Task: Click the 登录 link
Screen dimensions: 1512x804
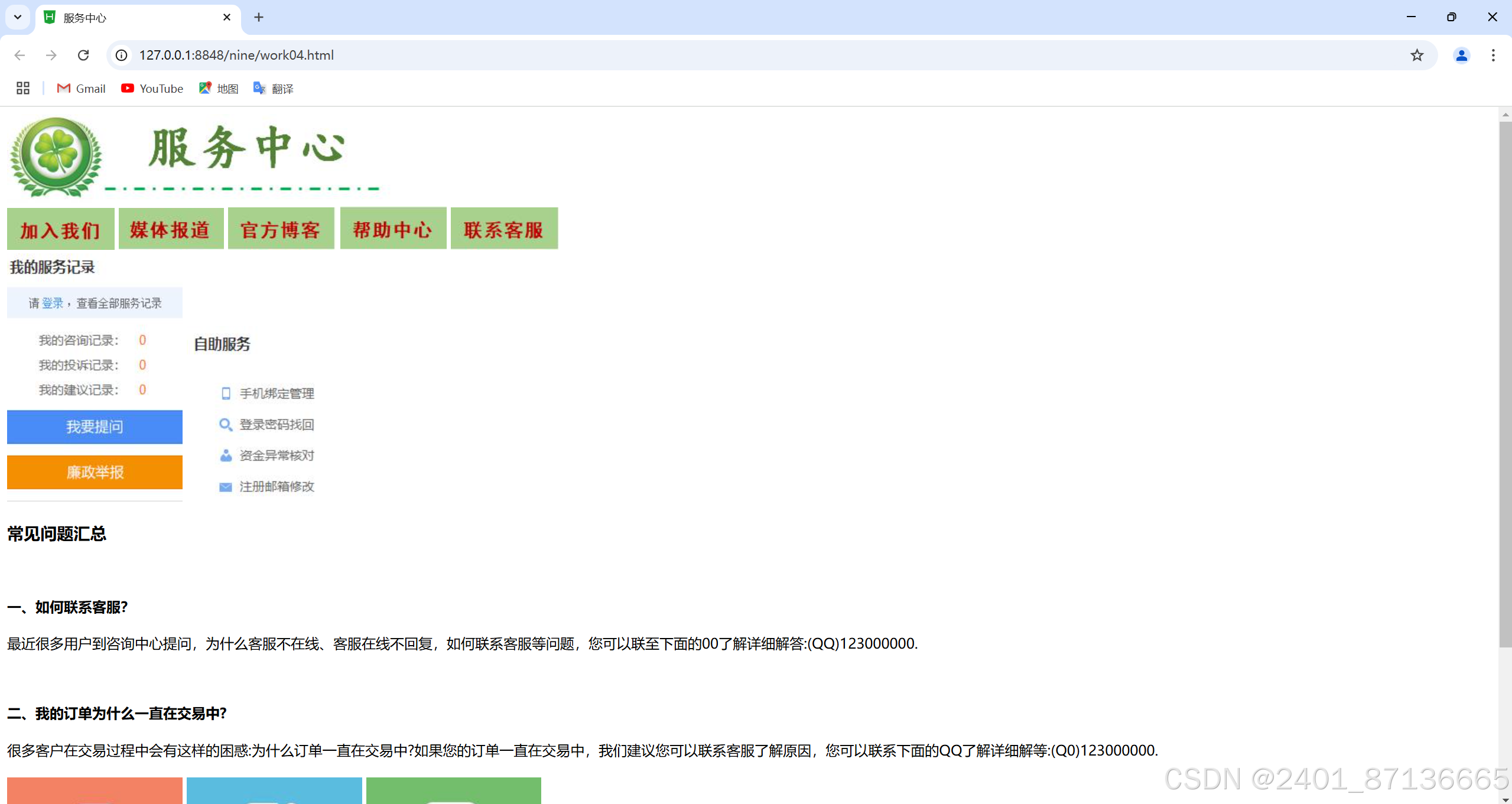Action: (53, 303)
